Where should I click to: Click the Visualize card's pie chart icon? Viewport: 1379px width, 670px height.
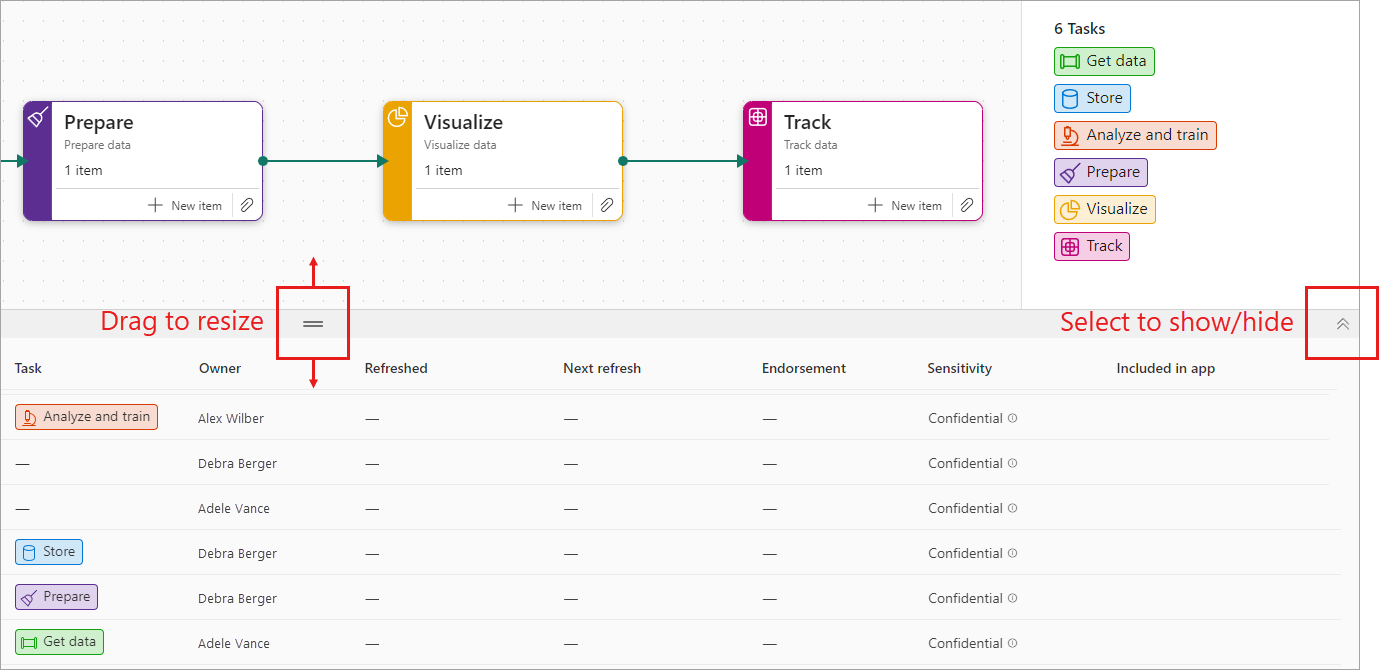pyautogui.click(x=399, y=115)
